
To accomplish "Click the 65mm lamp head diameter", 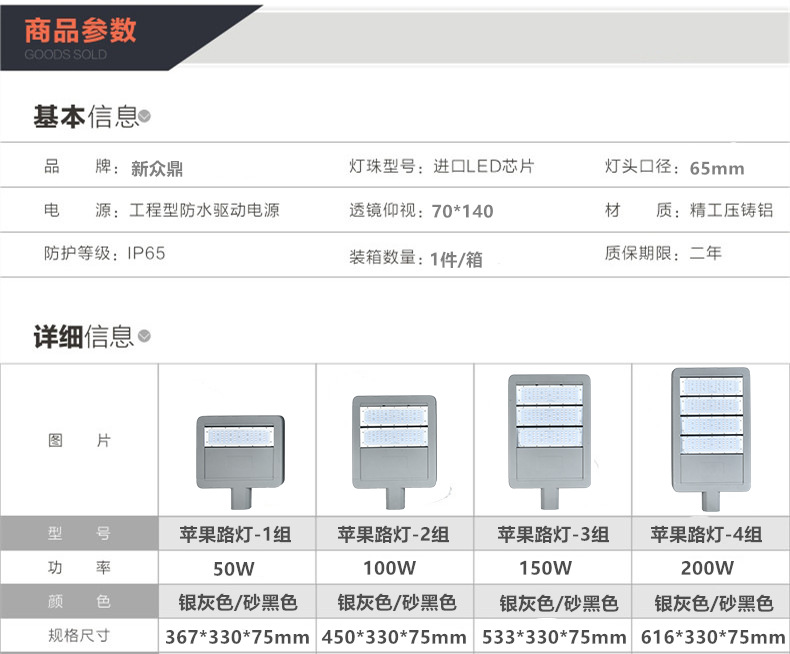I will click(717, 168).
